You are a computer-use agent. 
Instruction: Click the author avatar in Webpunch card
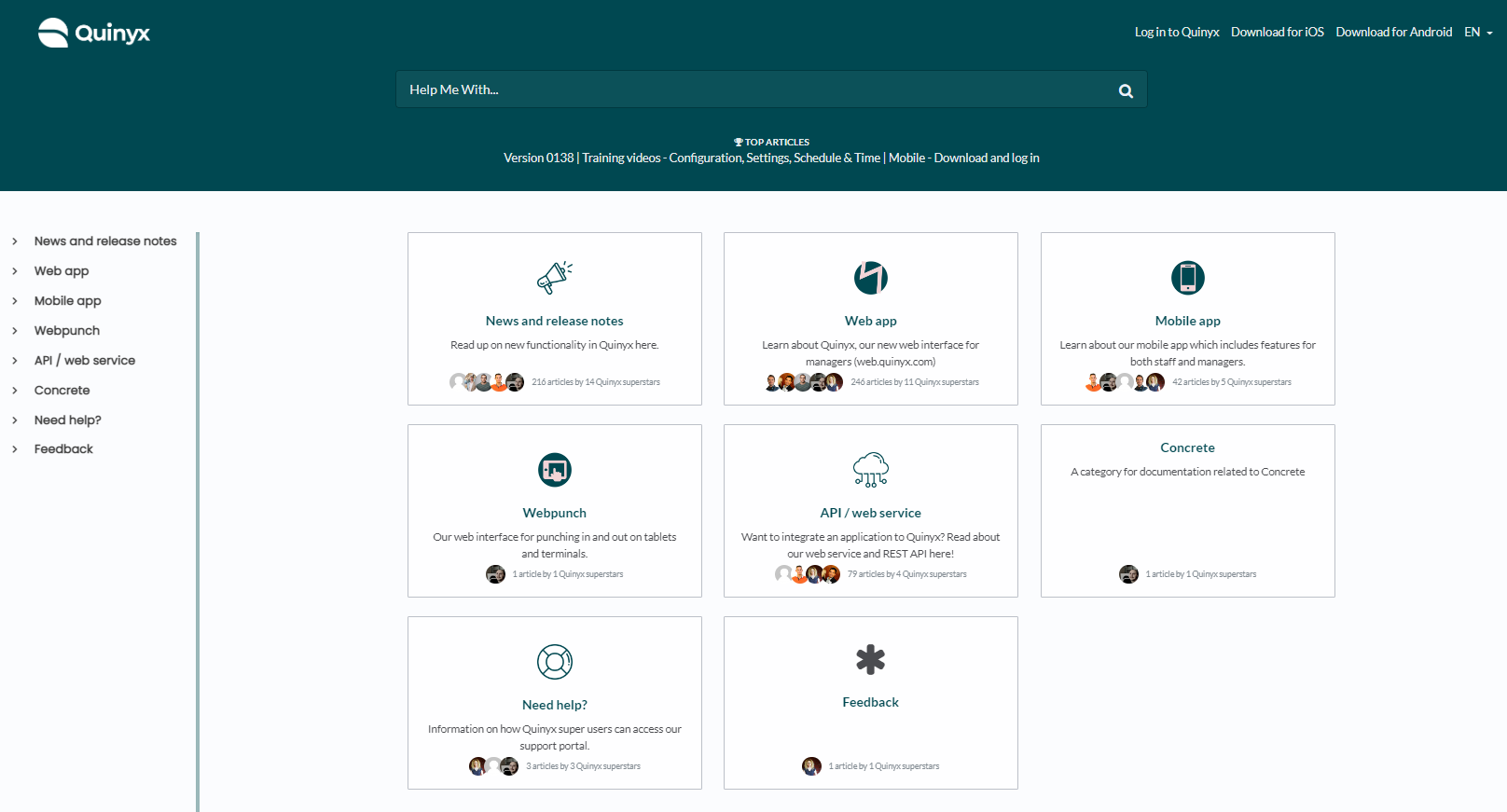495,574
